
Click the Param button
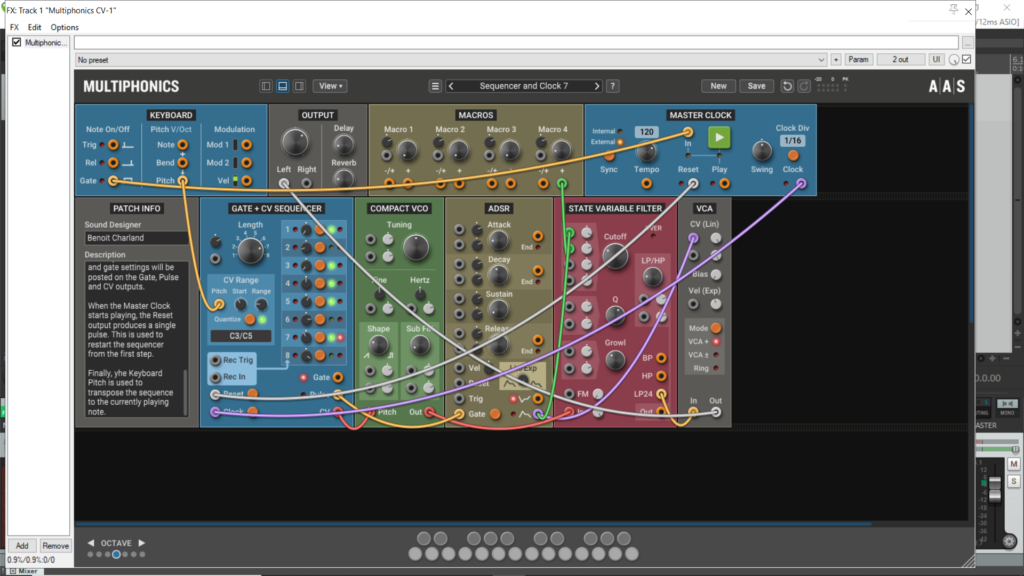click(858, 59)
